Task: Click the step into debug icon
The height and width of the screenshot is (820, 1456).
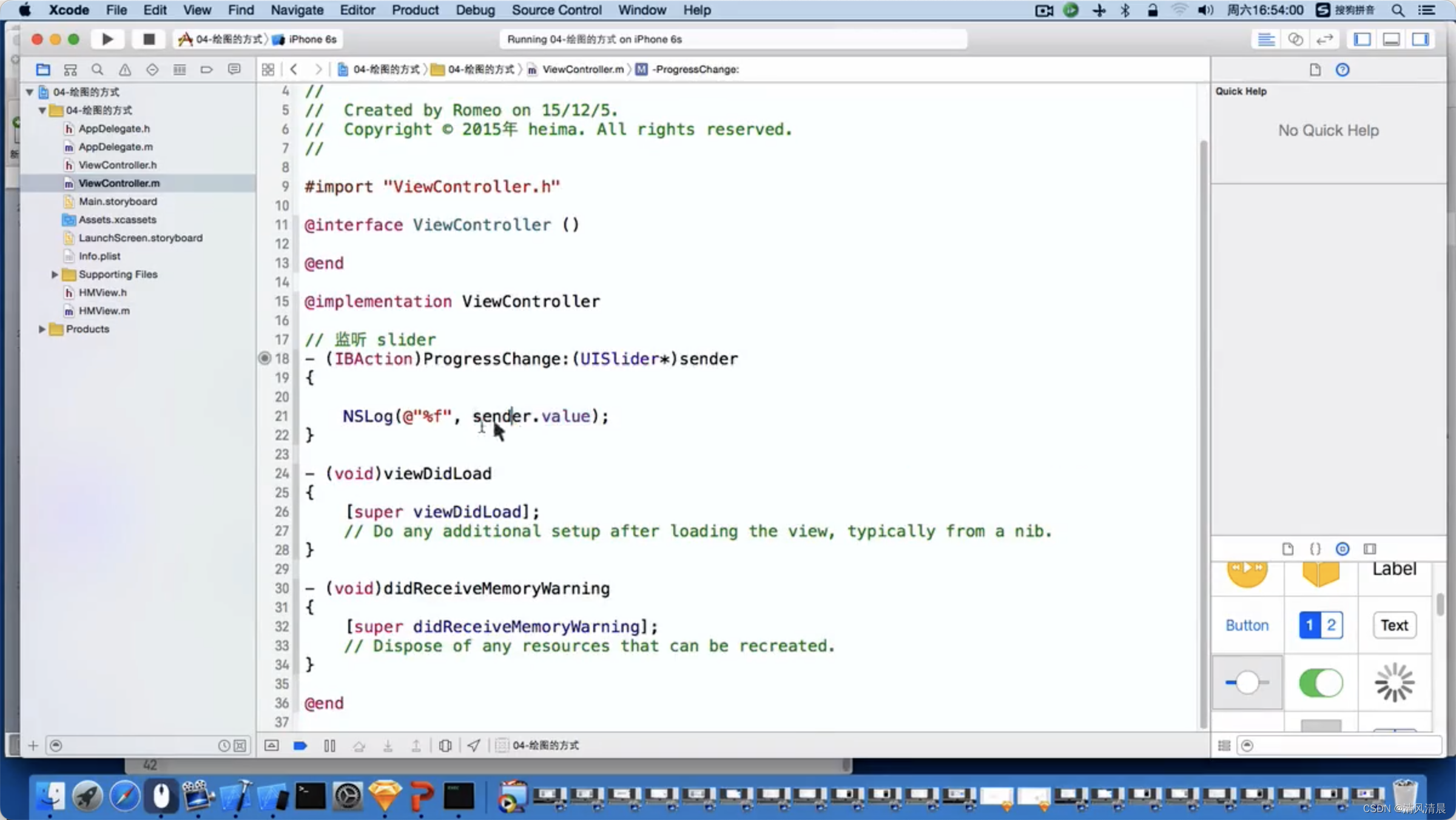Action: pyautogui.click(x=388, y=744)
